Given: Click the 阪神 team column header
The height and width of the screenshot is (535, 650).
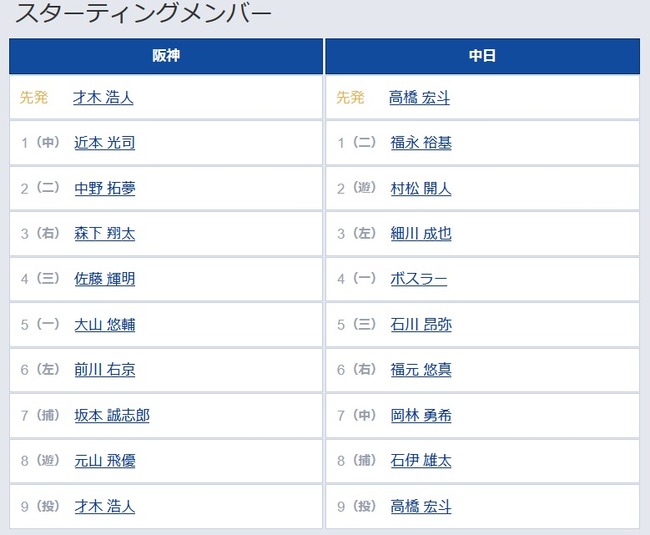Looking at the screenshot, I should pos(166,56).
